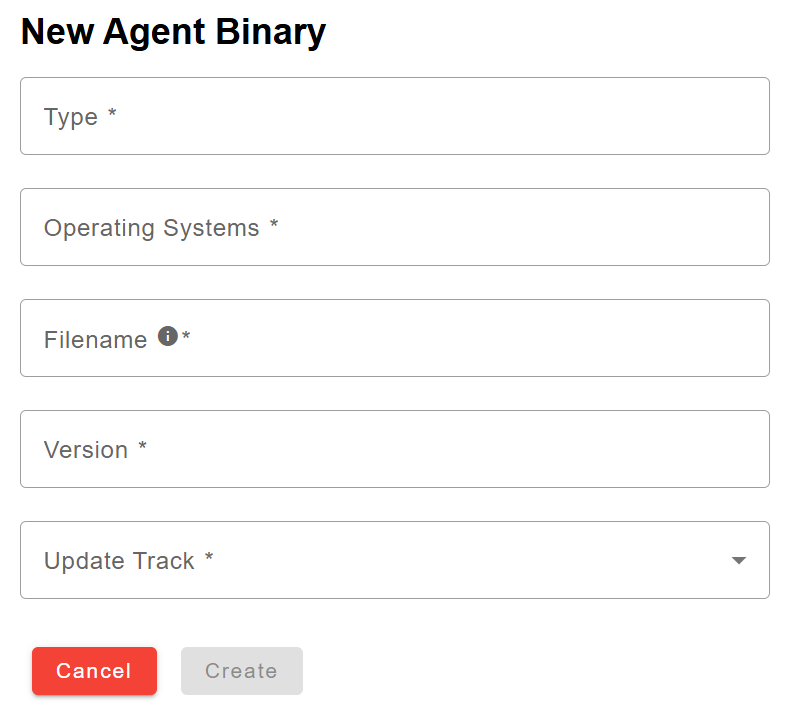This screenshot has height=725, width=791.
Task: Expand the Update Track select field
Action: [395, 560]
